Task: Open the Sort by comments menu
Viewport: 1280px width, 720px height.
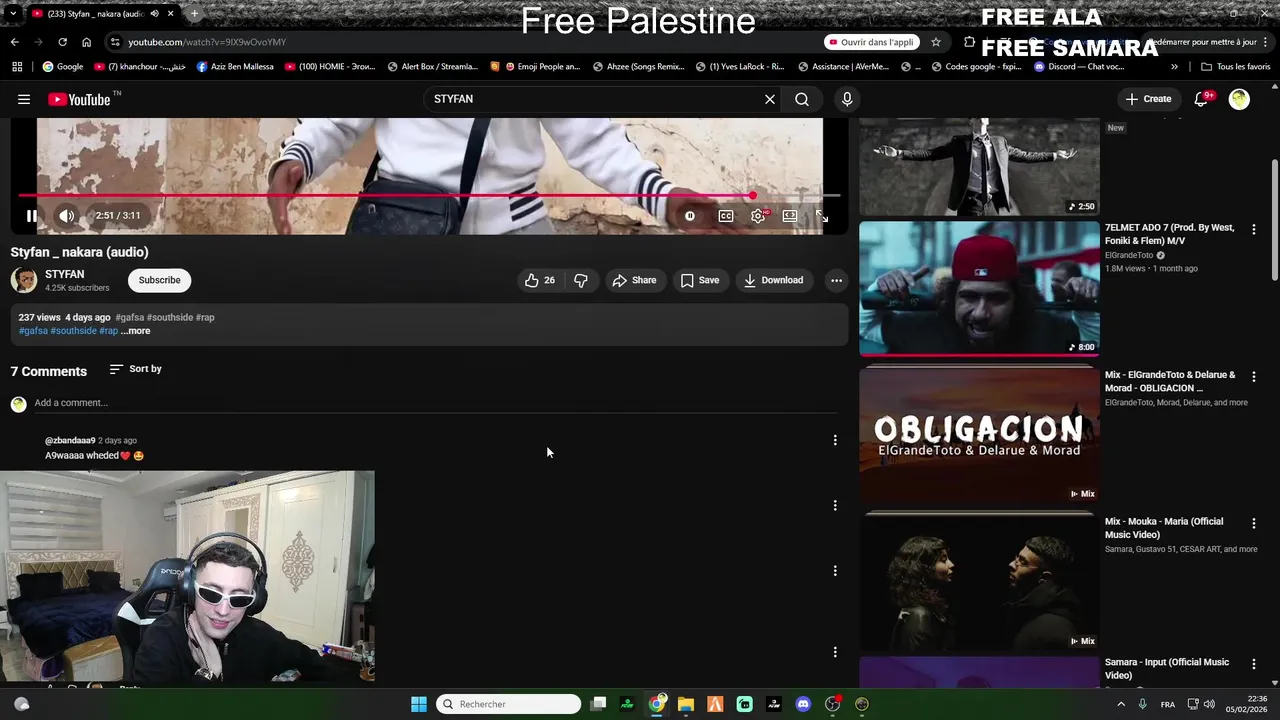Action: click(136, 369)
